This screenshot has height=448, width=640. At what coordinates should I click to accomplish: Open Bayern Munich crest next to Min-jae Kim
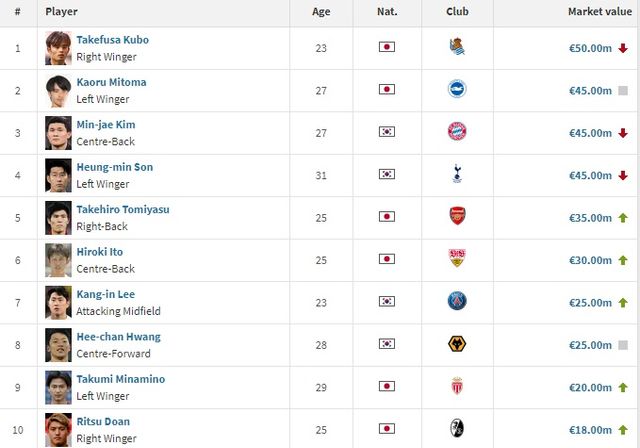tap(457, 132)
